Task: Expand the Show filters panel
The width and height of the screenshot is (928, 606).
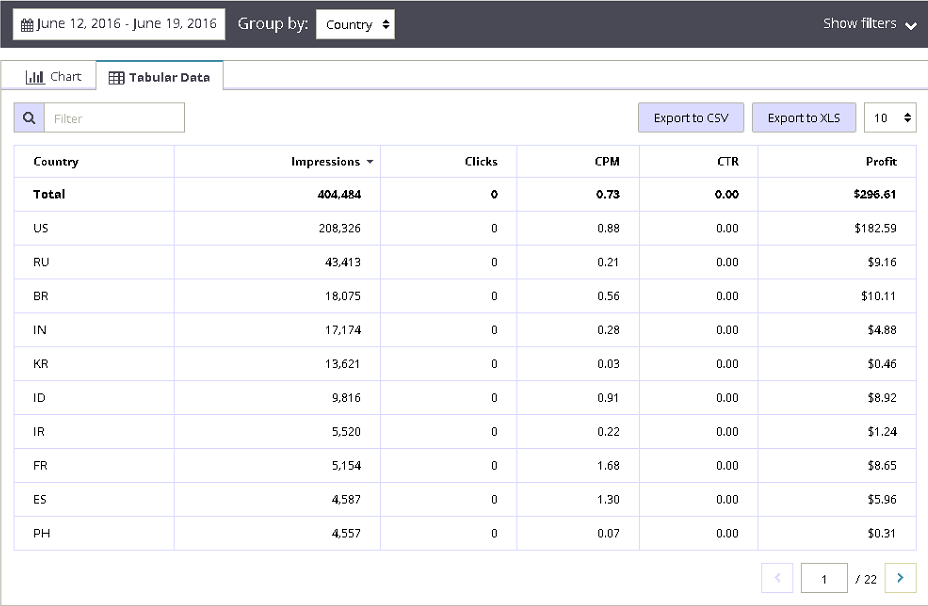Action: pos(869,24)
